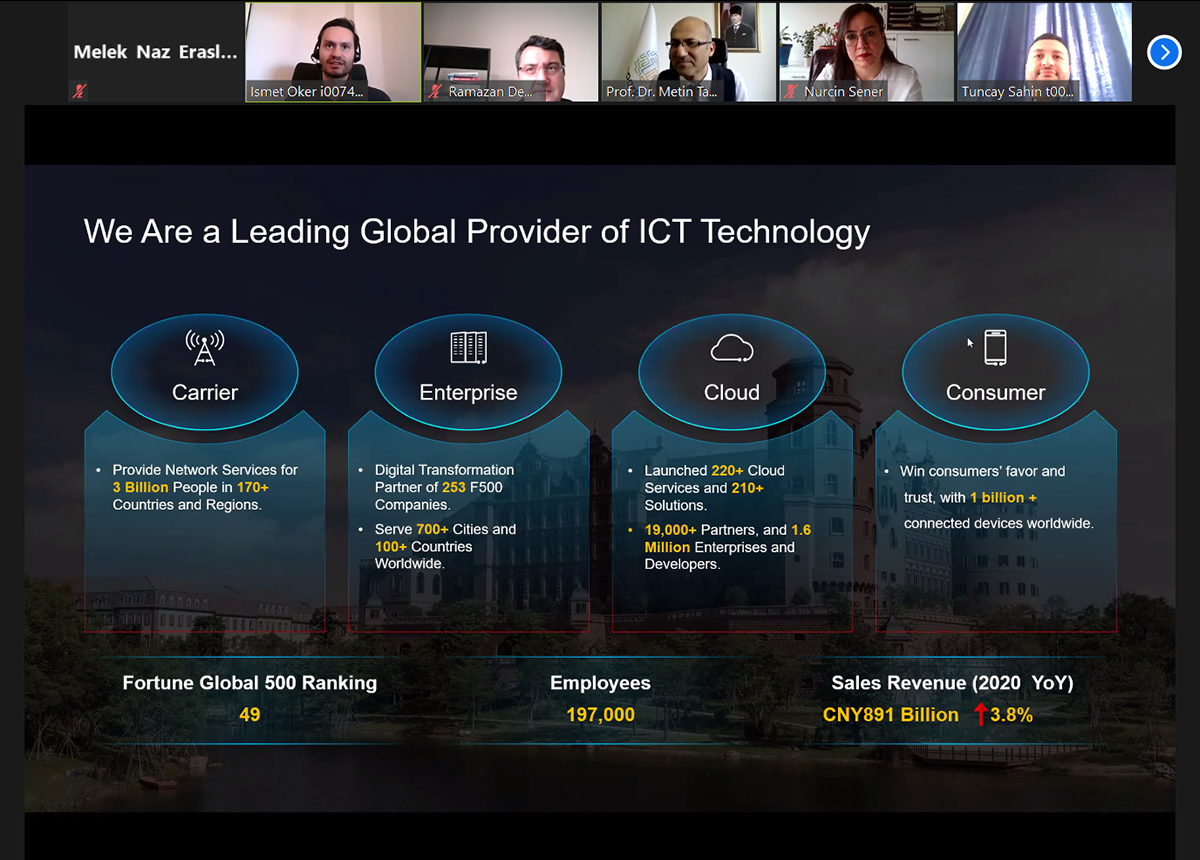Click Ramazan's muted microphone icon
This screenshot has height=860, width=1200.
point(435,92)
